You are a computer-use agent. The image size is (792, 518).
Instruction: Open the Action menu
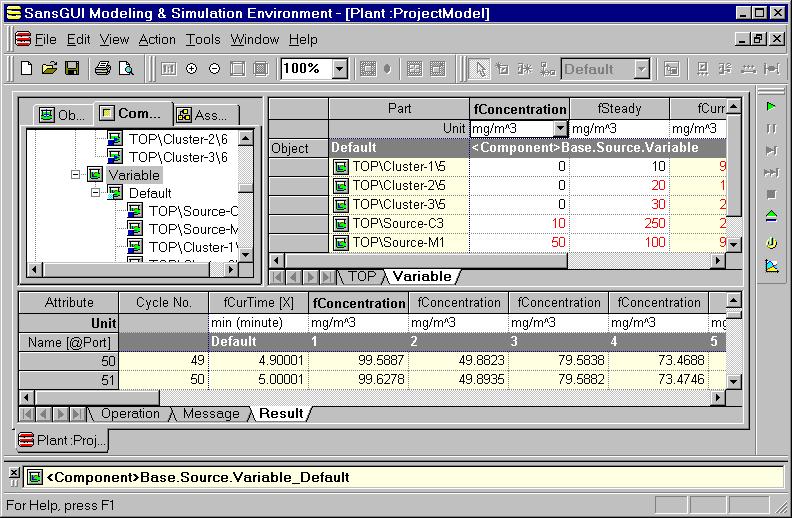pos(157,39)
